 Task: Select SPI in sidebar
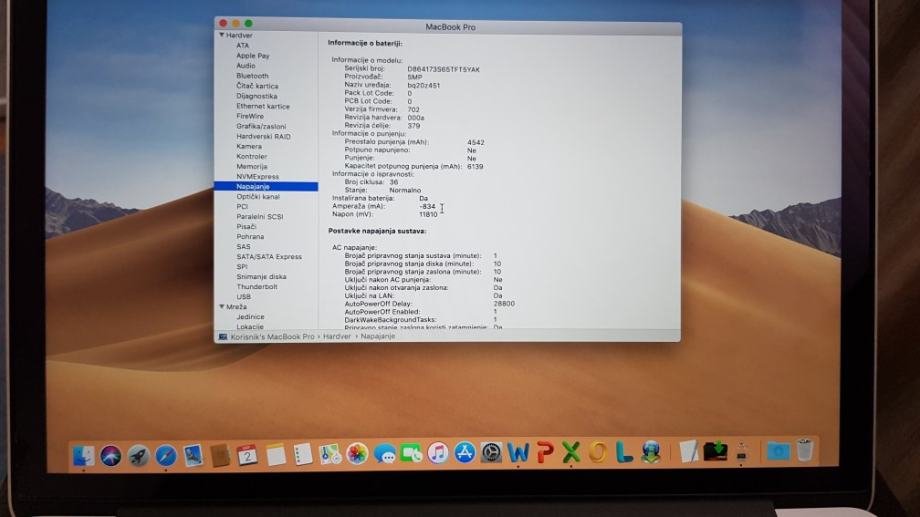[x=241, y=266]
